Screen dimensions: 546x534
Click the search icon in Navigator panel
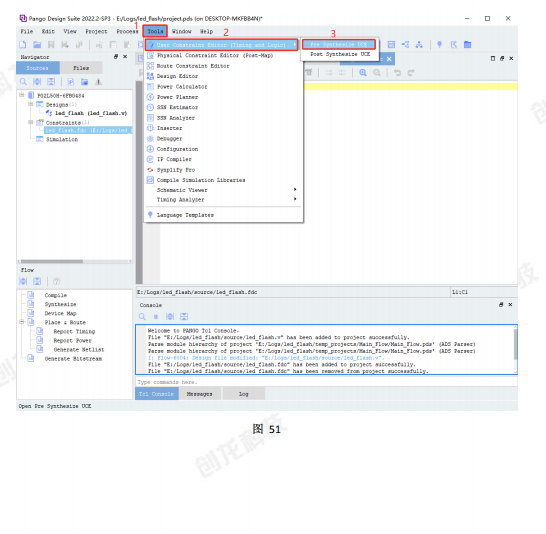click(x=23, y=82)
